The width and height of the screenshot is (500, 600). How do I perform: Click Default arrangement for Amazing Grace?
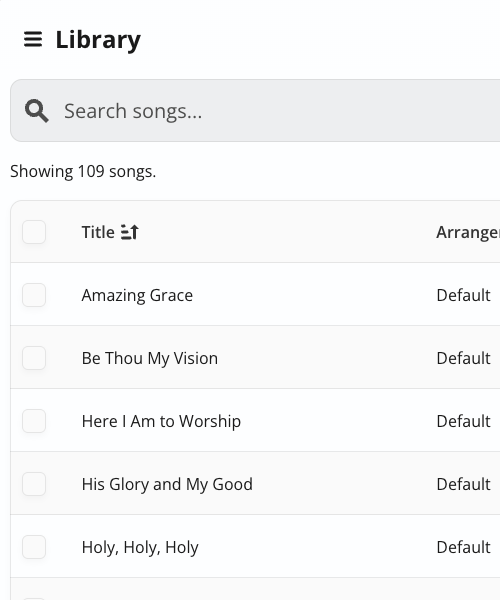point(463,295)
